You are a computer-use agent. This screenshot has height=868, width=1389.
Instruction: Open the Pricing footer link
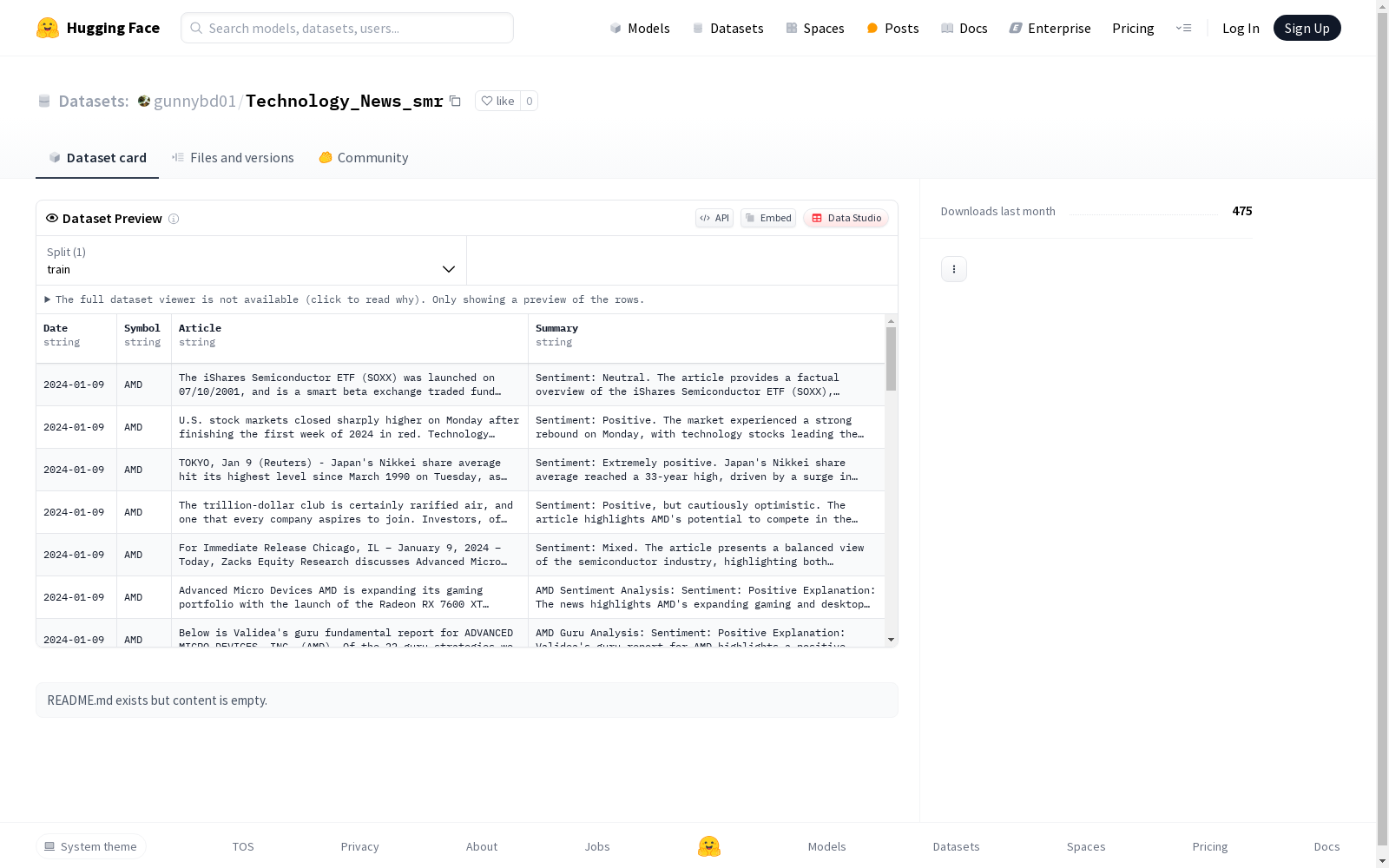pyautogui.click(x=1210, y=846)
